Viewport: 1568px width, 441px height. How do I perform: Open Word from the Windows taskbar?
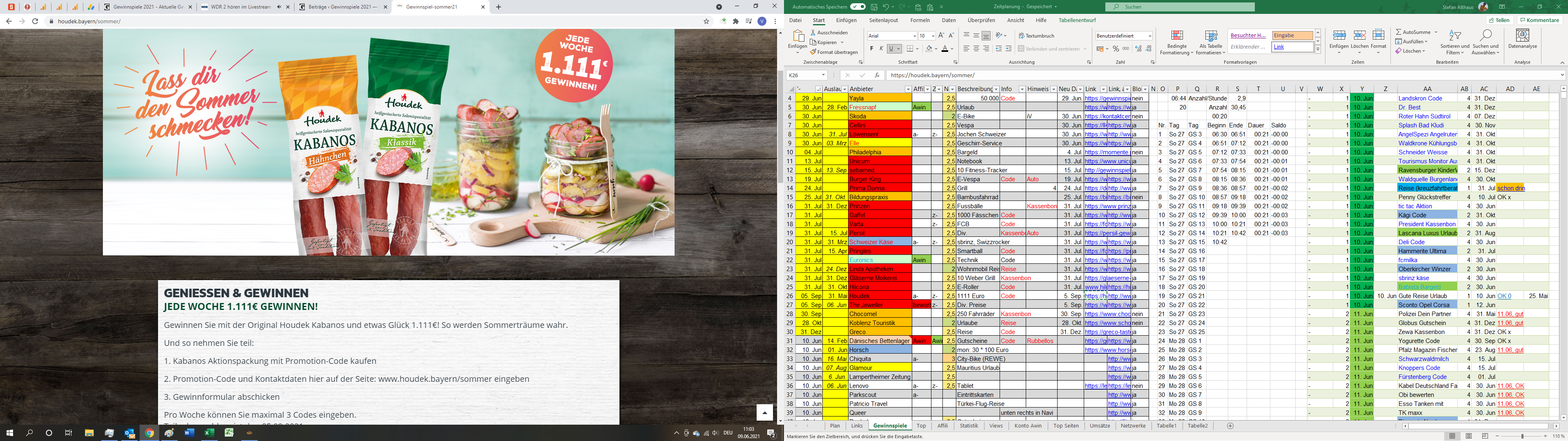(189, 433)
